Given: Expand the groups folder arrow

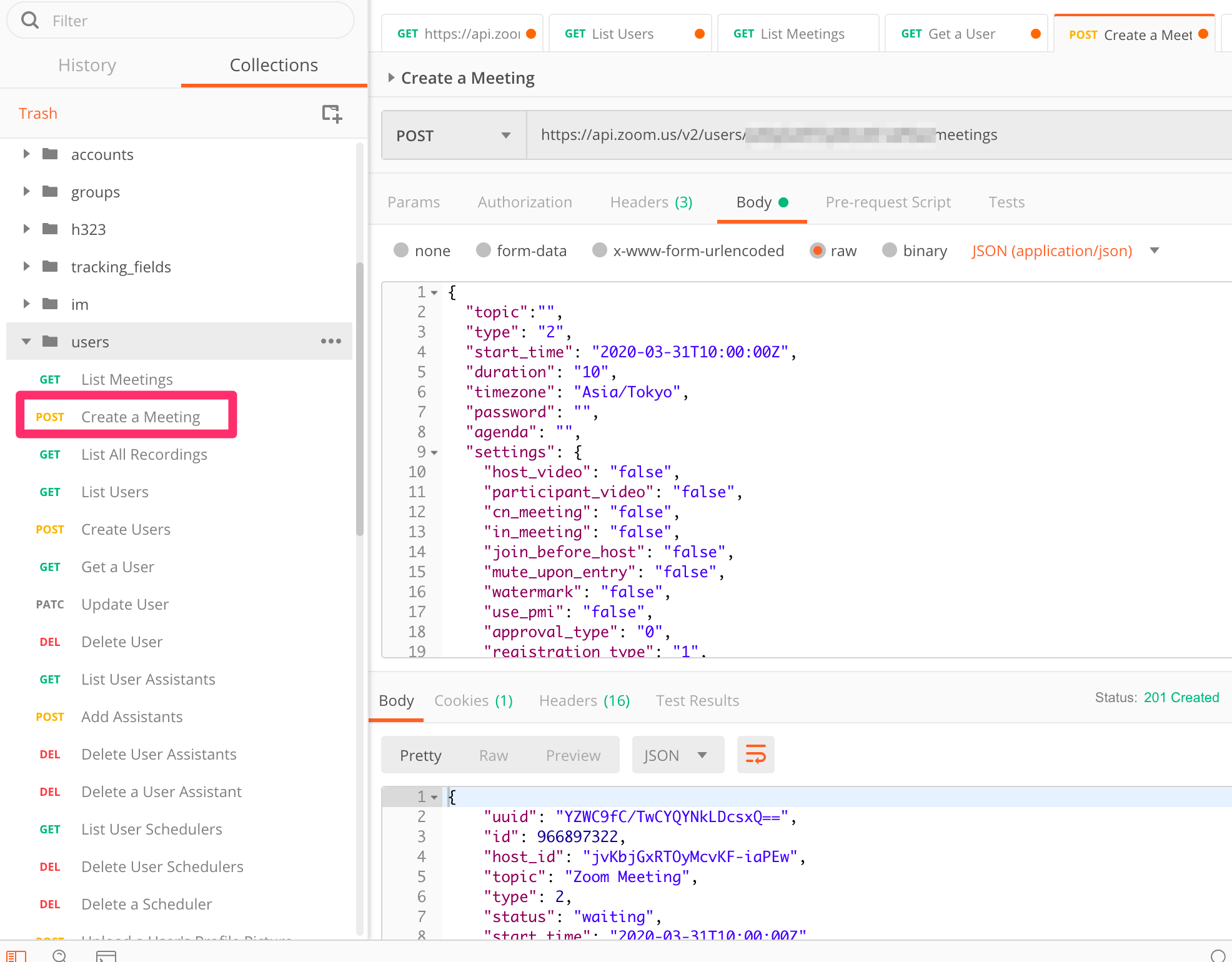Looking at the screenshot, I should 26,191.
